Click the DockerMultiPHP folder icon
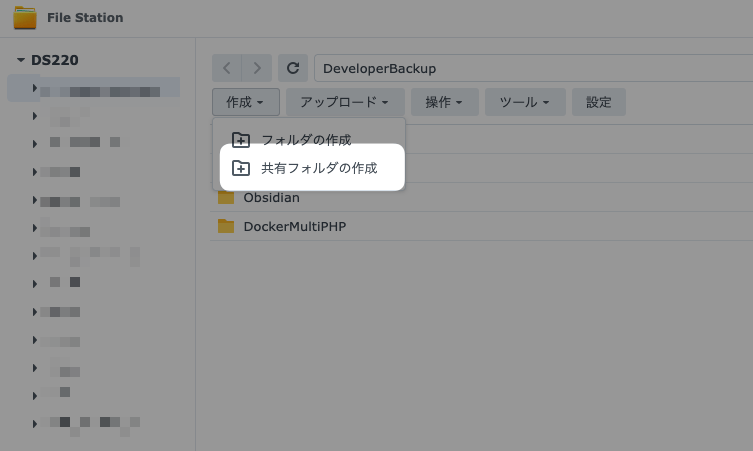 (226, 226)
